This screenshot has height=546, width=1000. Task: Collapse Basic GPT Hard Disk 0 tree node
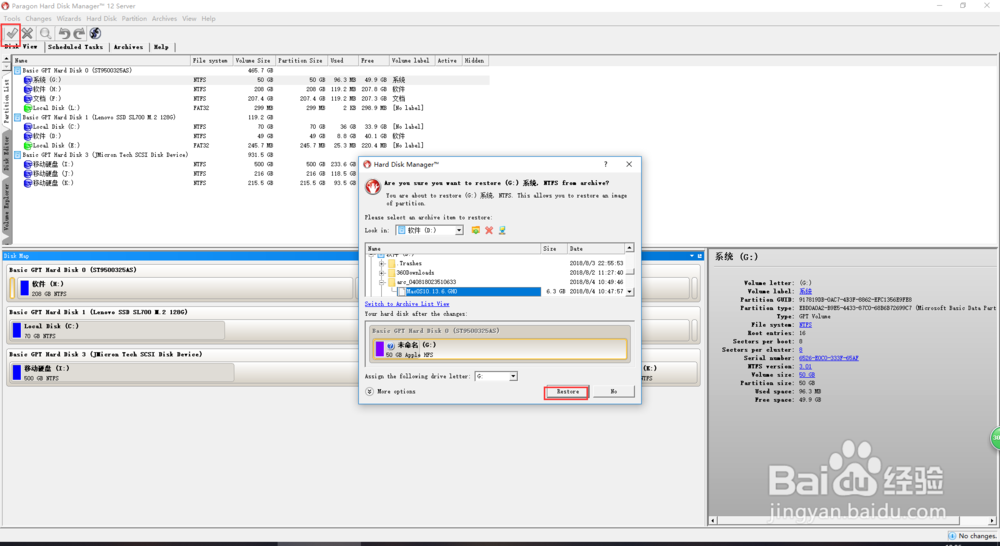pos(17,70)
